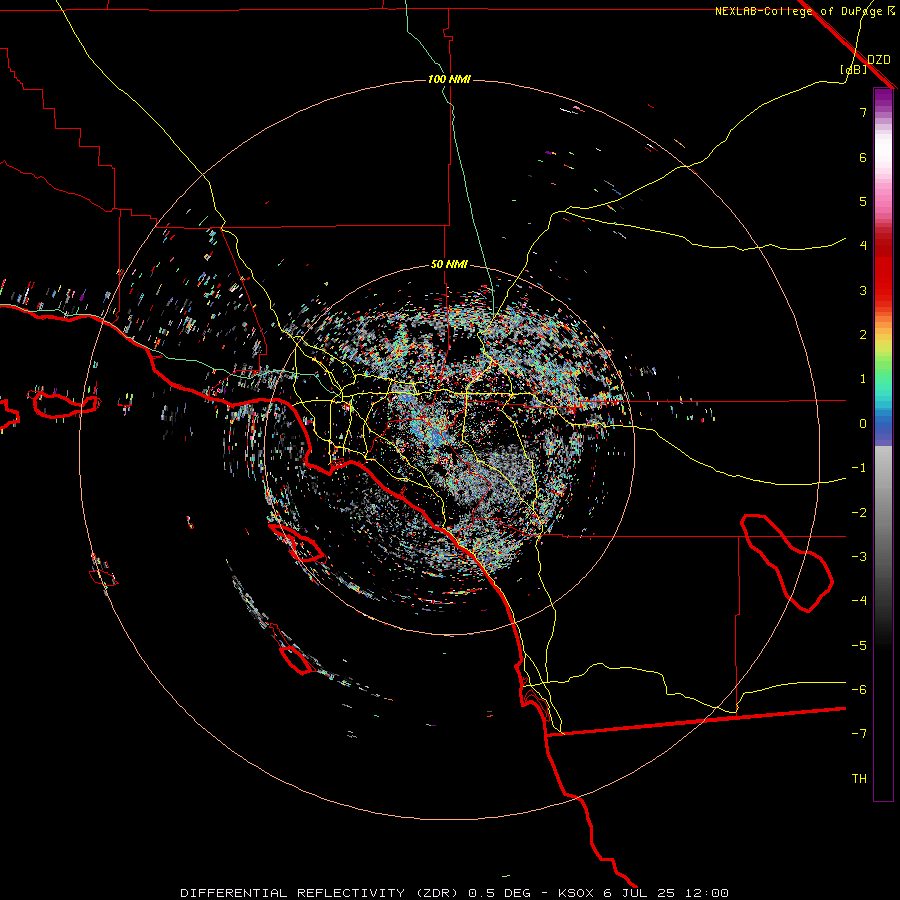Click the -1 dB scale value
Image resolution: width=900 pixels, height=900 pixels.
click(x=859, y=468)
